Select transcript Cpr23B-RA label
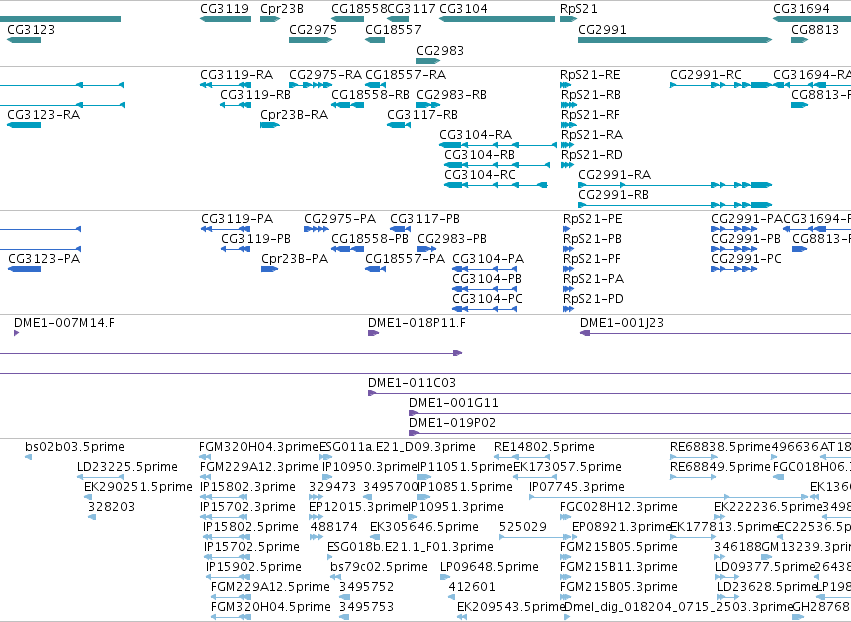 [294, 115]
